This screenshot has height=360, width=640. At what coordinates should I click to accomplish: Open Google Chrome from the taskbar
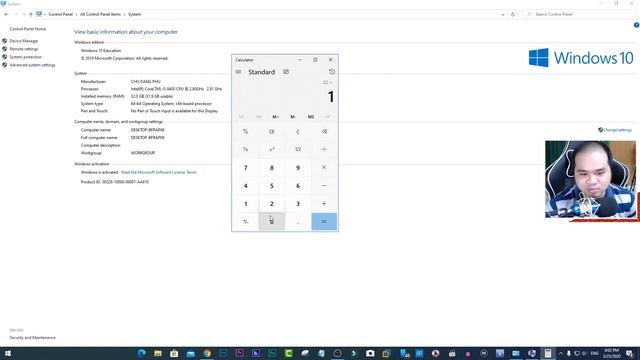point(207,353)
